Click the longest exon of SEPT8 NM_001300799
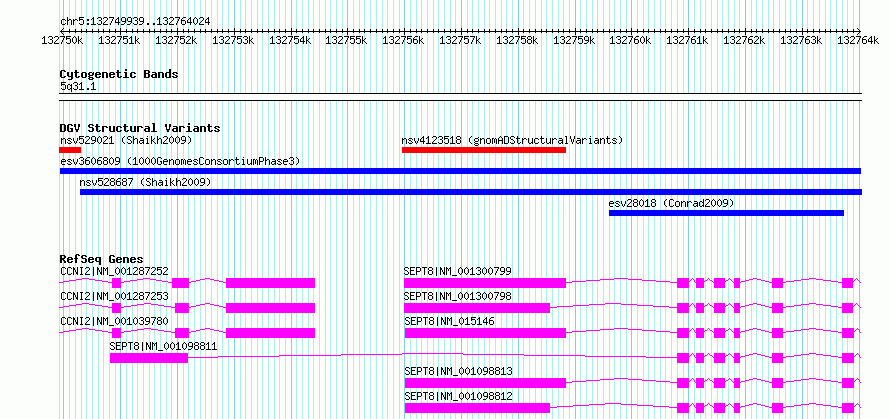 coord(485,283)
